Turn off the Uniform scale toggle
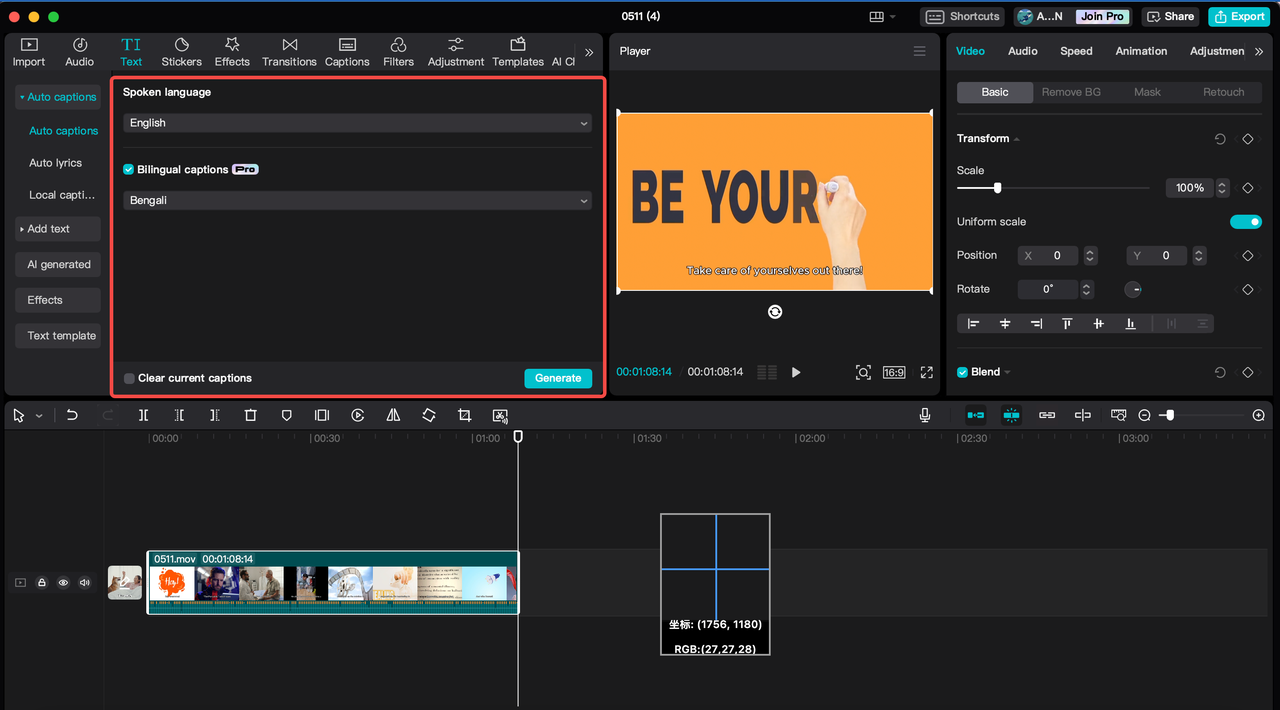 (x=1245, y=222)
